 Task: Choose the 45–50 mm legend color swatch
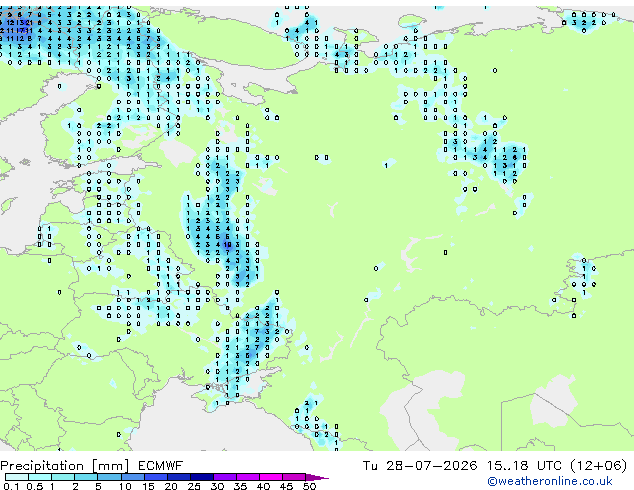[x=294, y=477]
